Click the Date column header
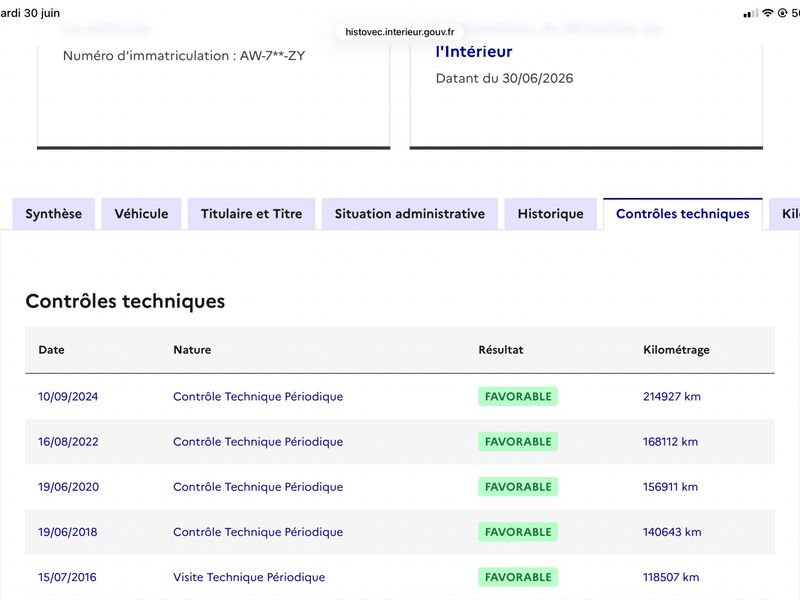This screenshot has width=800, height=600. pyautogui.click(x=52, y=350)
